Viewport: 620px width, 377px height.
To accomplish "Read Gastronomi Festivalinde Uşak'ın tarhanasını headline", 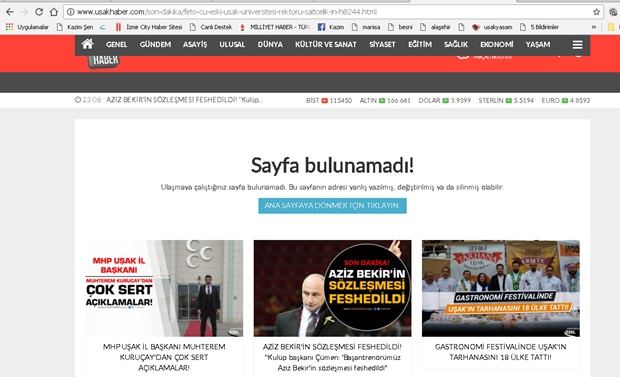I will pyautogui.click(x=501, y=352).
